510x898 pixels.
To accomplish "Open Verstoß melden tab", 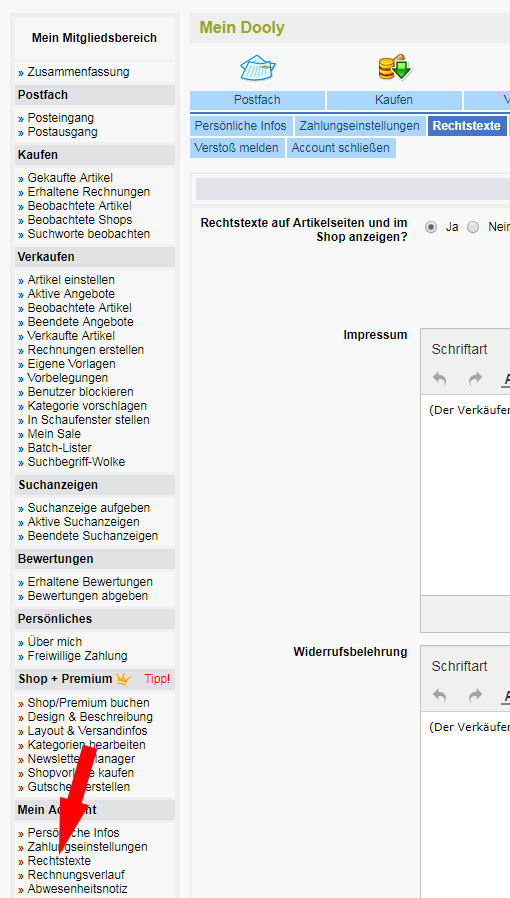I will pos(236,148).
